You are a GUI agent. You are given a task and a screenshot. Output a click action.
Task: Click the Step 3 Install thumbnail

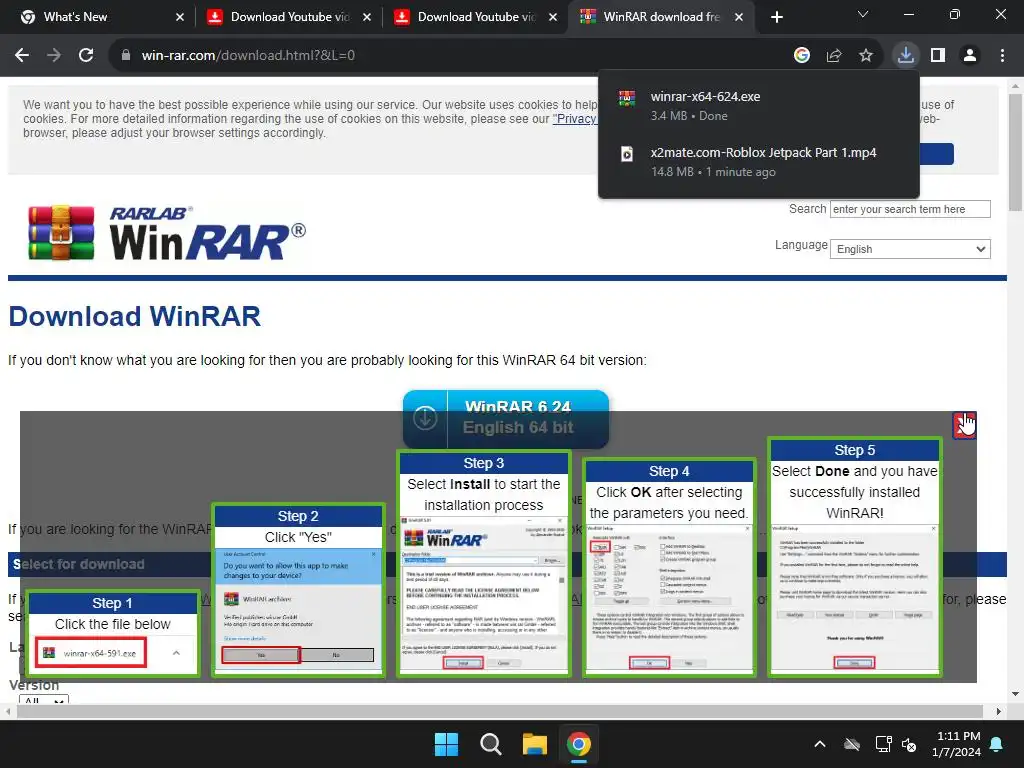[484, 563]
